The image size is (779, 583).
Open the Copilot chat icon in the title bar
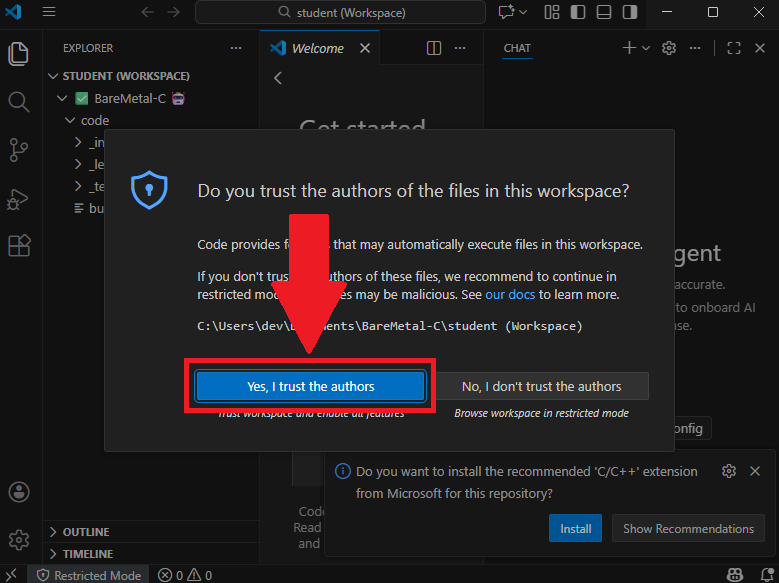(x=506, y=12)
